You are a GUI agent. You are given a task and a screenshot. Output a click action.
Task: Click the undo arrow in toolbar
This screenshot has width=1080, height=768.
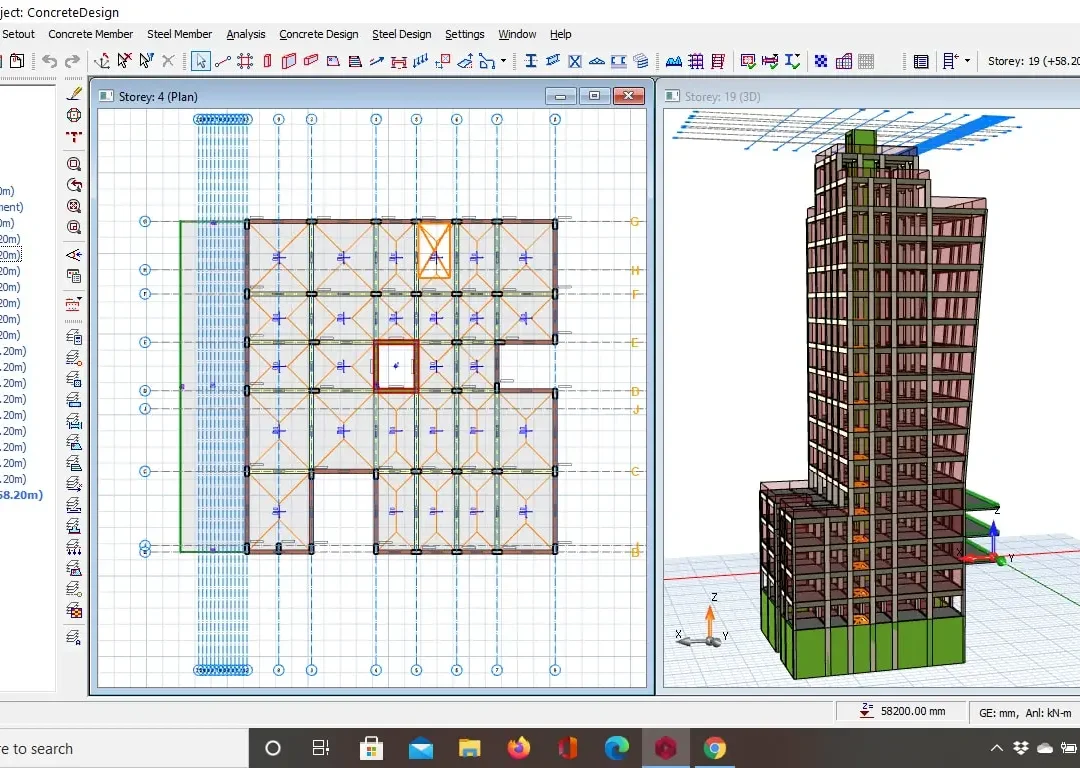pos(49,61)
